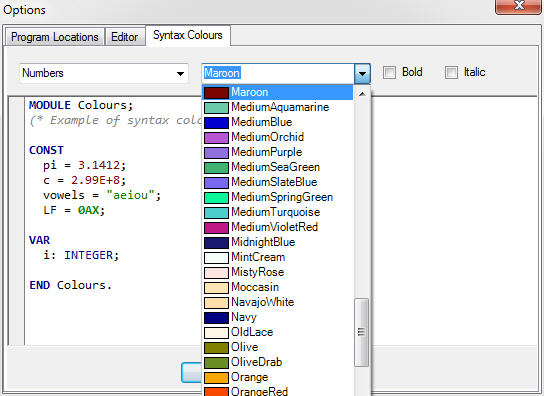Click the INTEGER type in preview

click(x=88, y=255)
